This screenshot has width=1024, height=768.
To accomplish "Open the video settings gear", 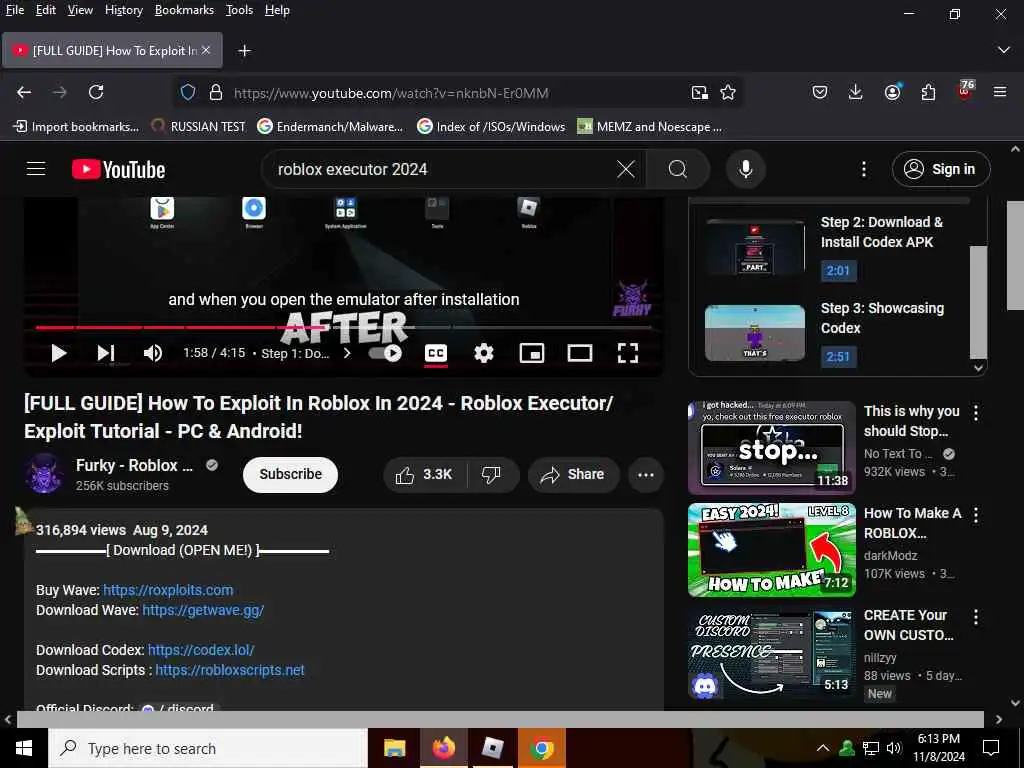I will point(484,353).
